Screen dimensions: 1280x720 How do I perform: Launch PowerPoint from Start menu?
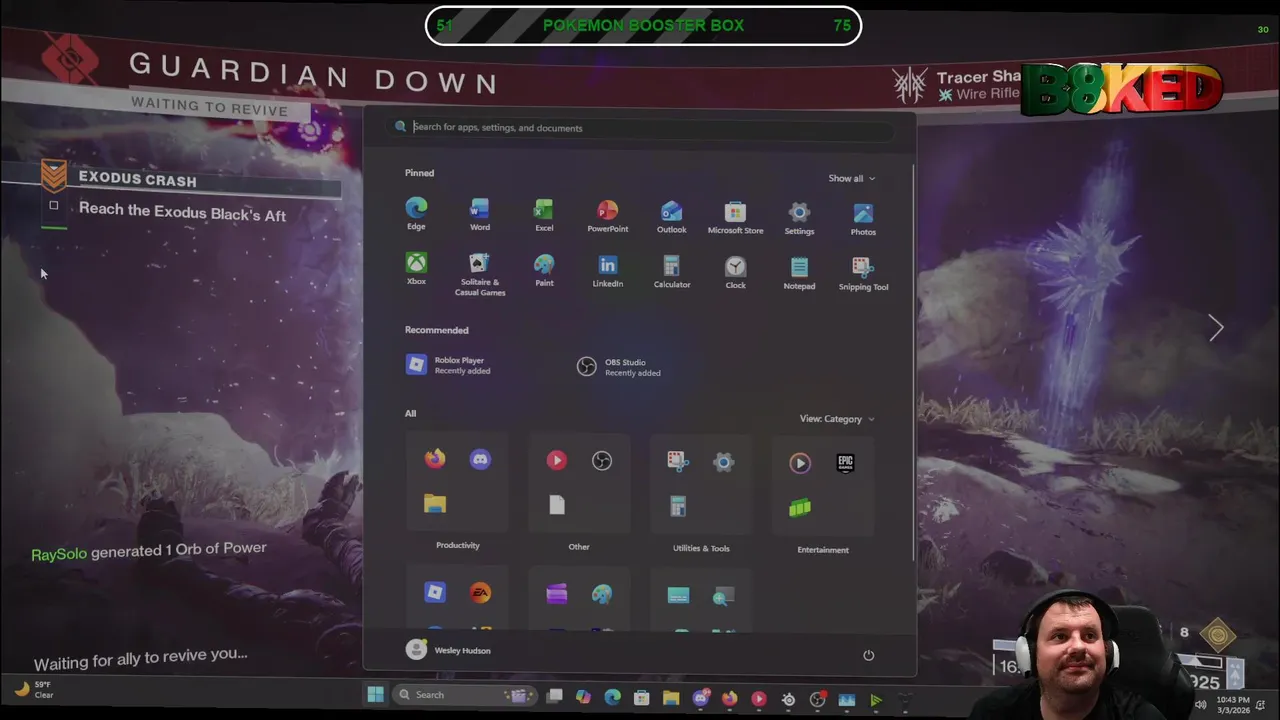pyautogui.click(x=607, y=215)
